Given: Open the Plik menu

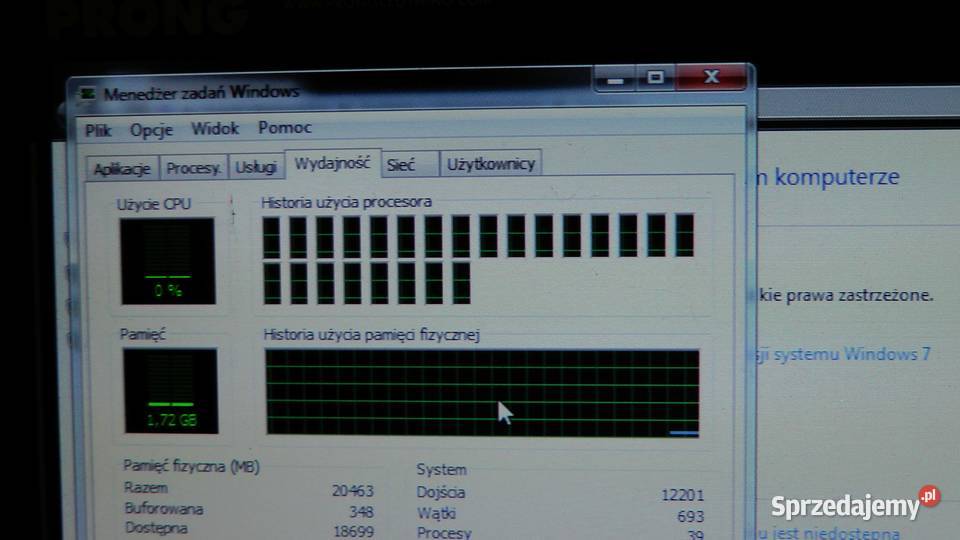Looking at the screenshot, I should [x=98, y=130].
